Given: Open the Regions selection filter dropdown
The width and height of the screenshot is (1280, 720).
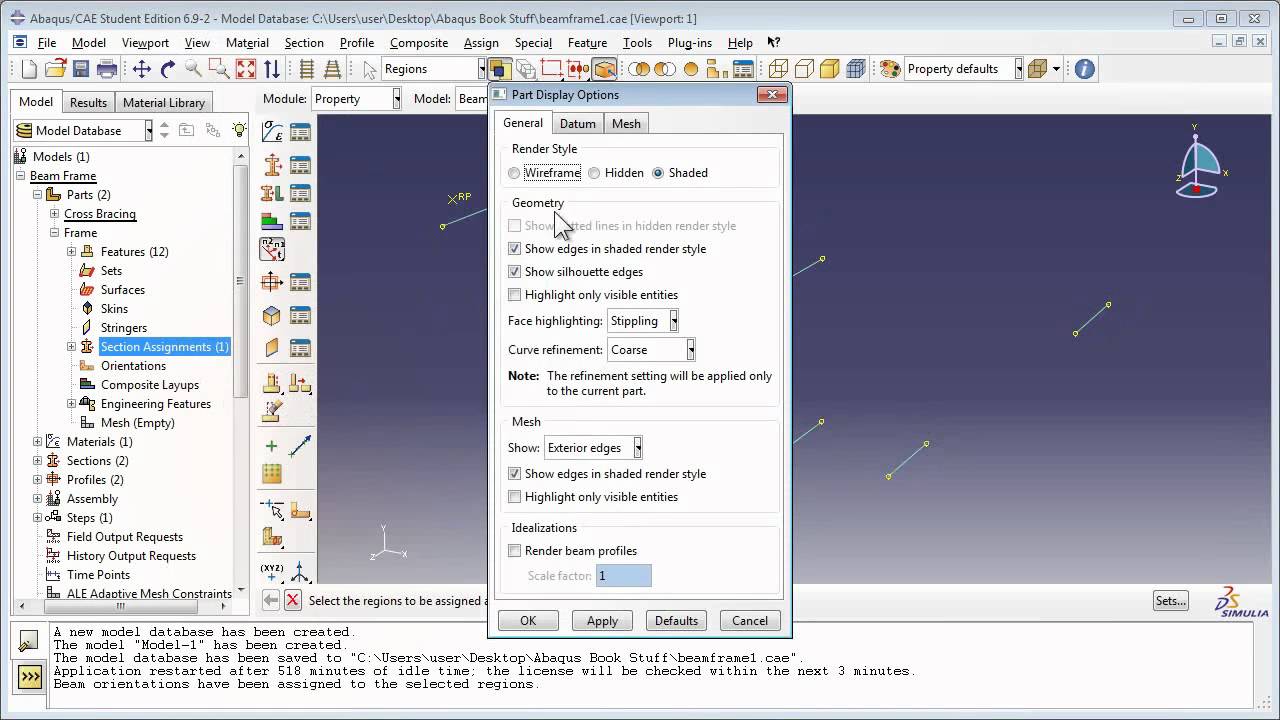Looking at the screenshot, I should [x=433, y=69].
